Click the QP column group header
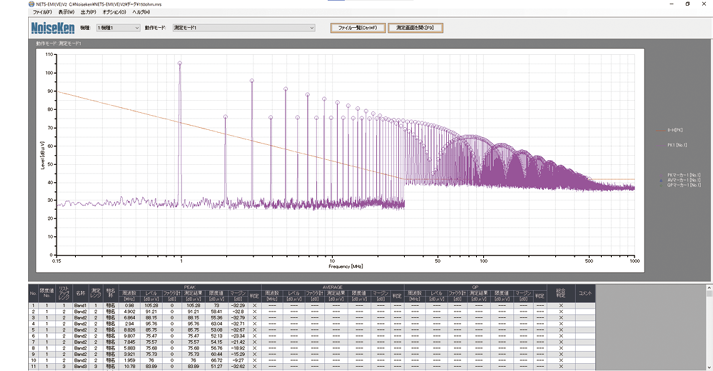The image size is (713, 371). tap(475, 287)
